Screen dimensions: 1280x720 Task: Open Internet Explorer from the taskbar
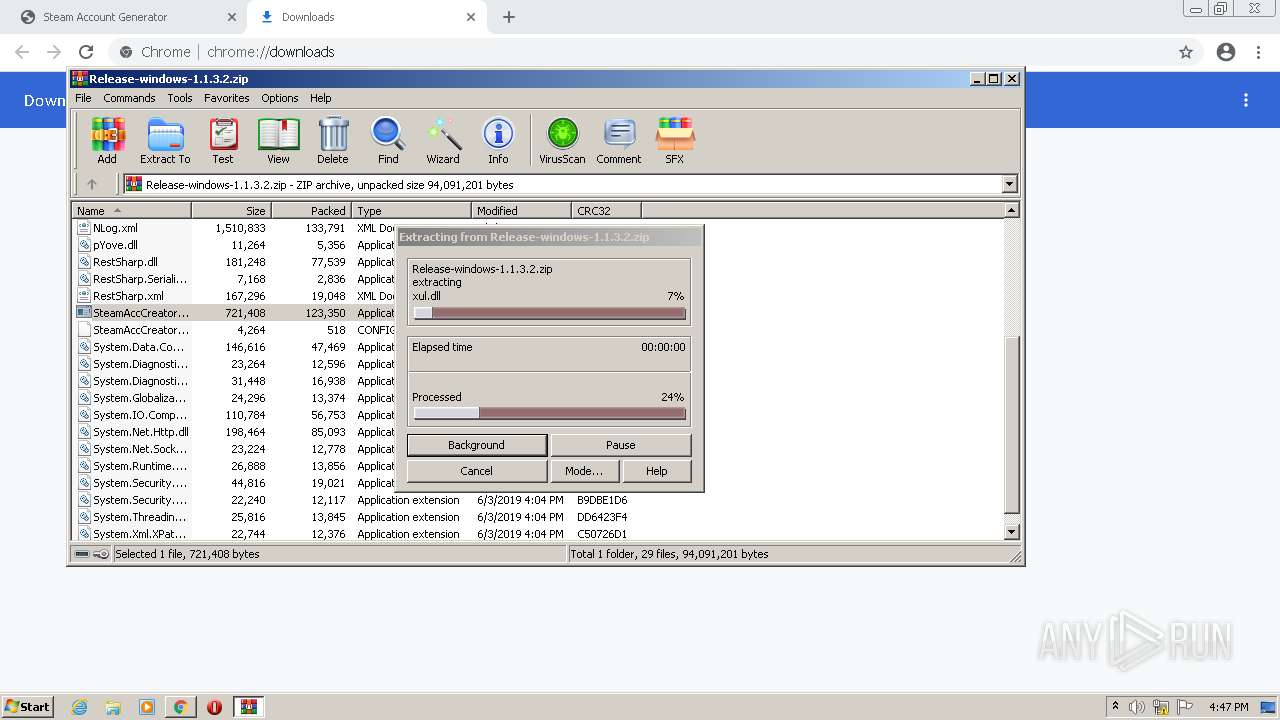point(79,707)
